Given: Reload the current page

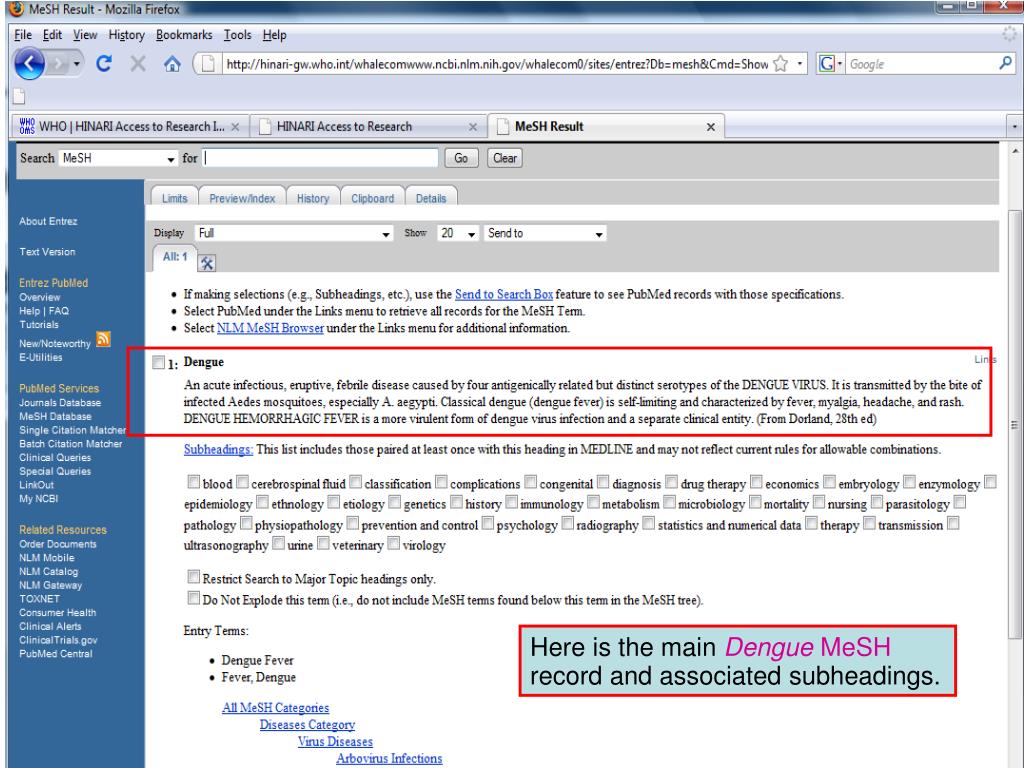Looking at the screenshot, I should tap(104, 63).
